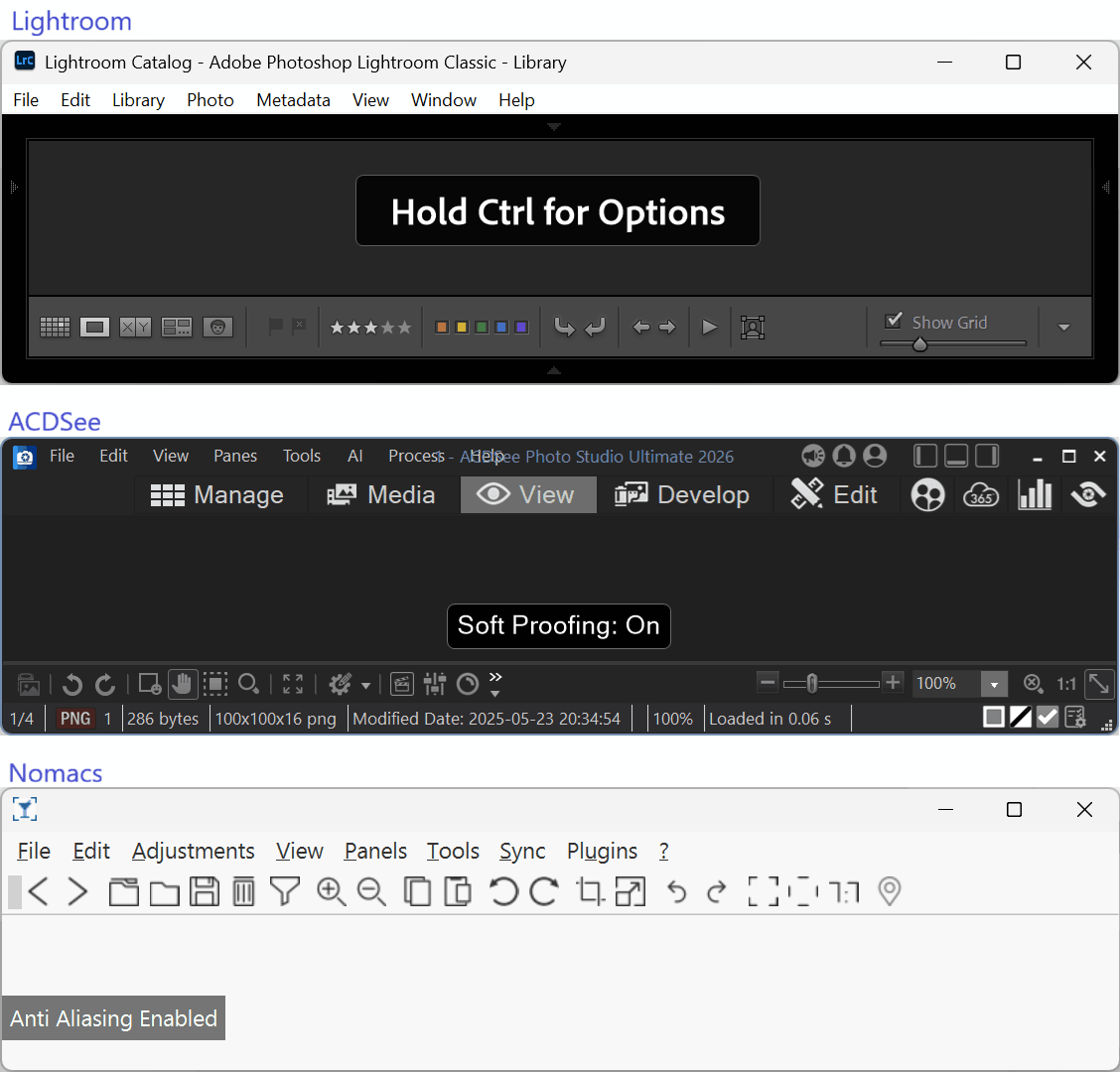
Task: Rotate image clockwise in Nomacs
Action: [x=544, y=891]
